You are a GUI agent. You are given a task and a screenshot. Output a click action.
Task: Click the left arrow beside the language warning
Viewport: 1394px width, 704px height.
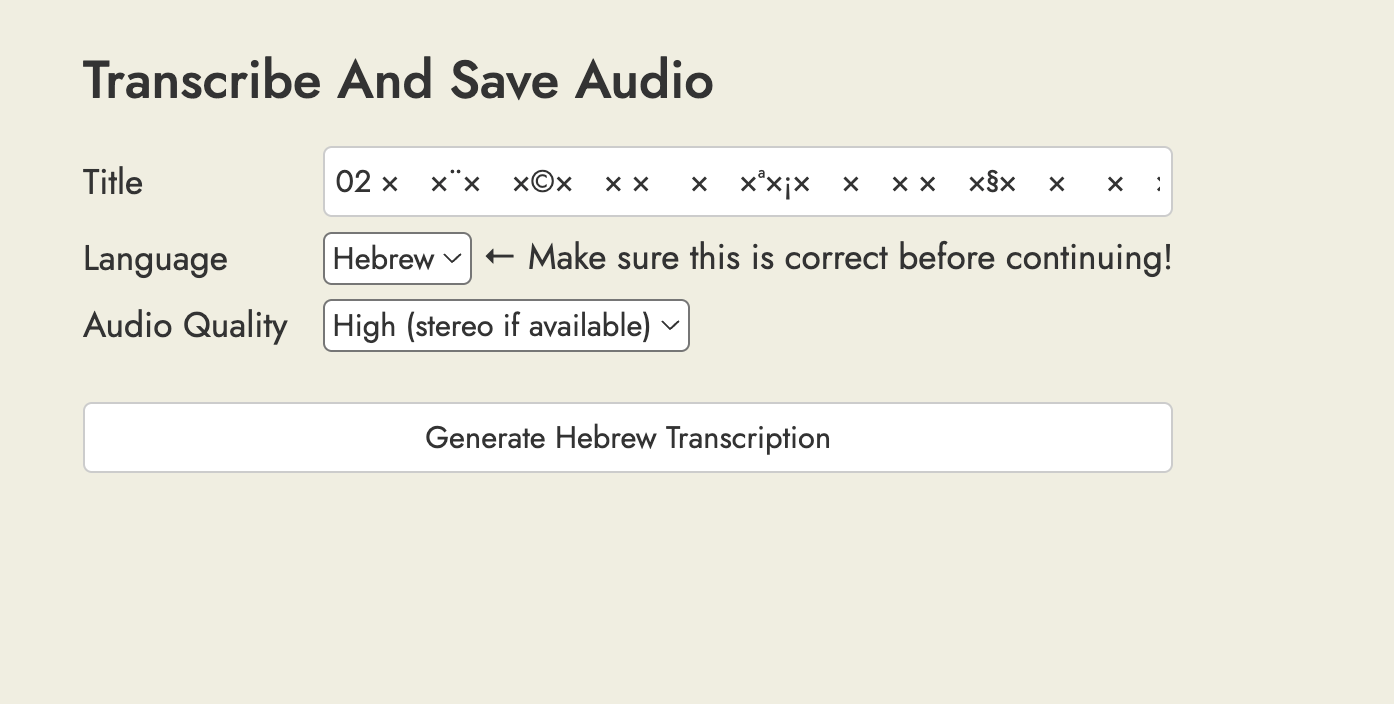point(499,257)
